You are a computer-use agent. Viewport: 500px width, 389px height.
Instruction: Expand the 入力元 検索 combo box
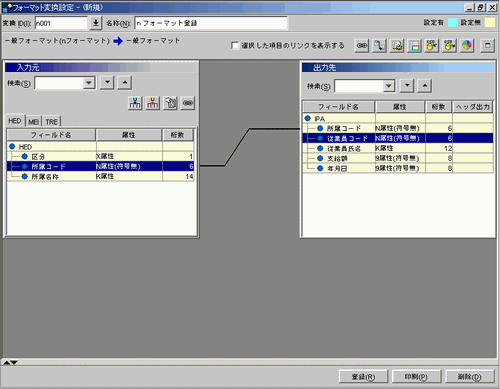click(89, 83)
